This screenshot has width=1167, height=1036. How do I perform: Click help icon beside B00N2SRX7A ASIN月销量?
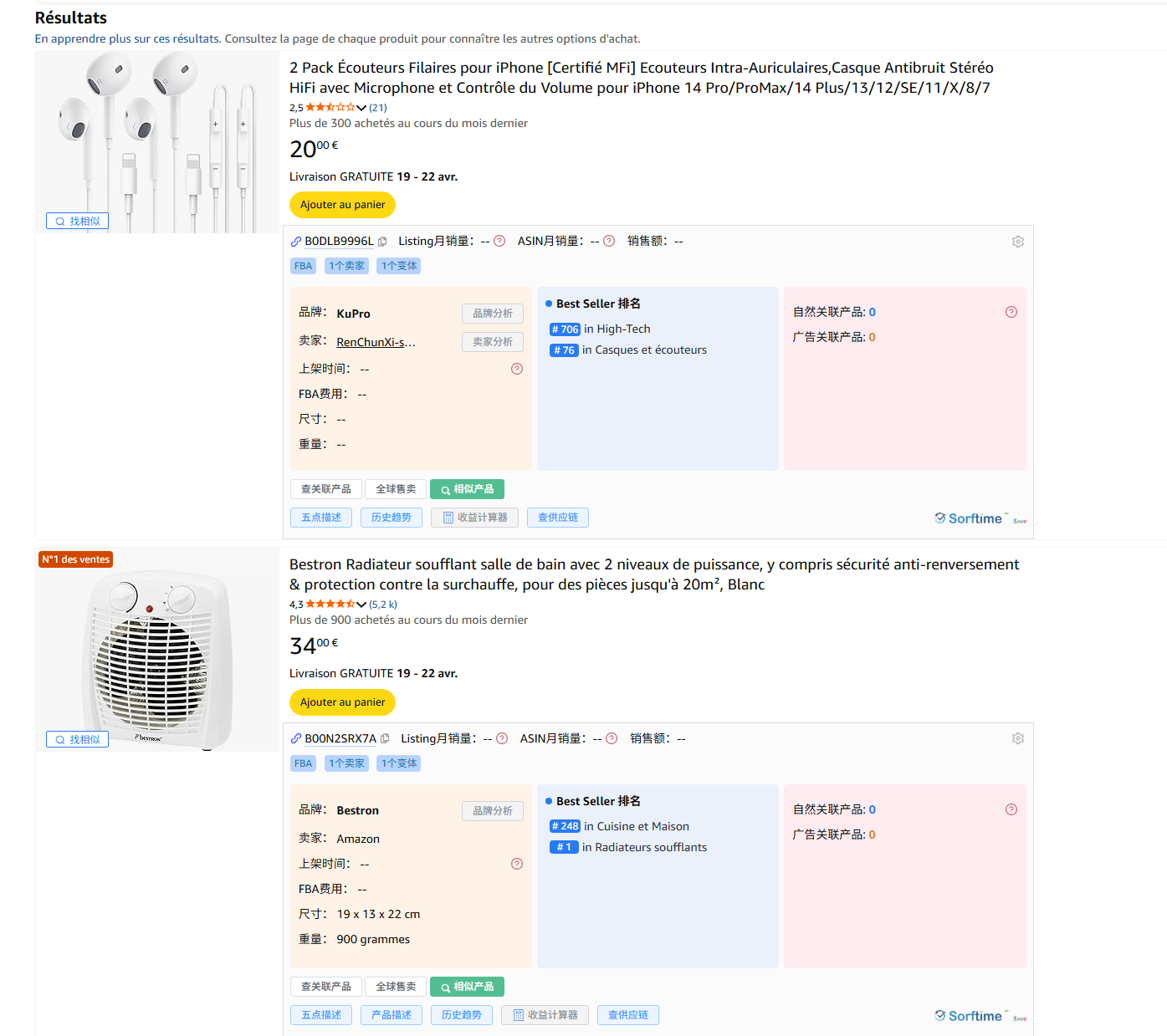(612, 738)
